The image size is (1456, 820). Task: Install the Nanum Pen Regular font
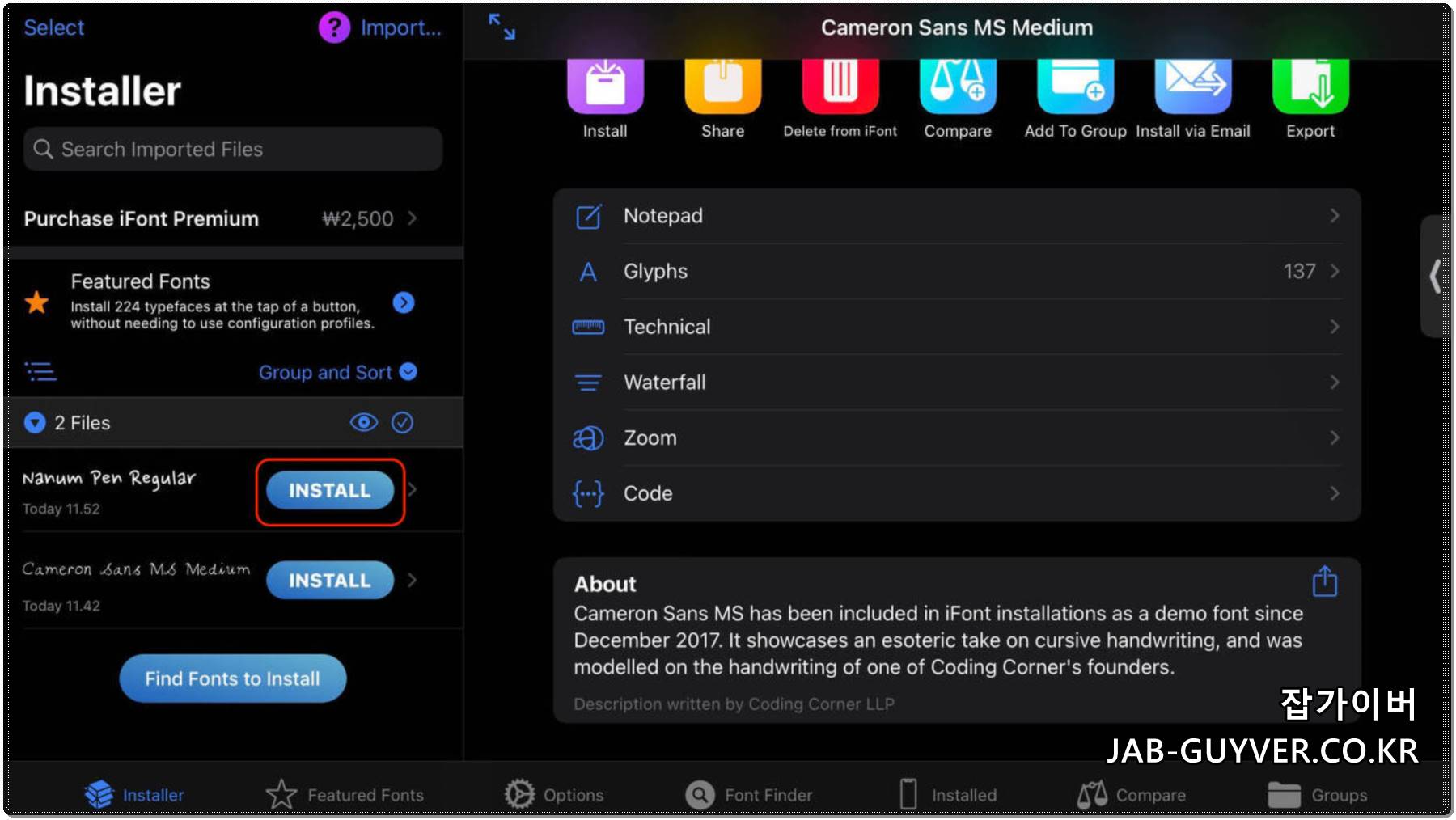330,490
